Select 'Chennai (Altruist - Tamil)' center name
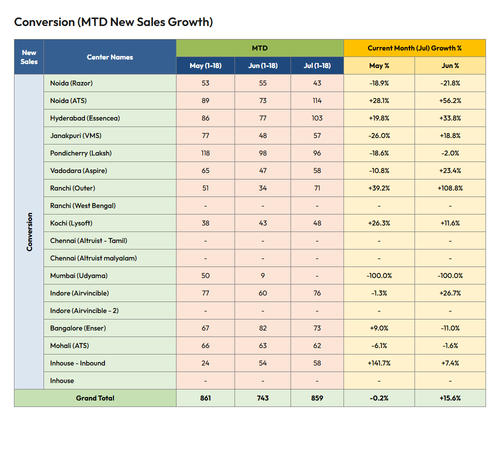The width and height of the screenshot is (500, 450). click(89, 241)
